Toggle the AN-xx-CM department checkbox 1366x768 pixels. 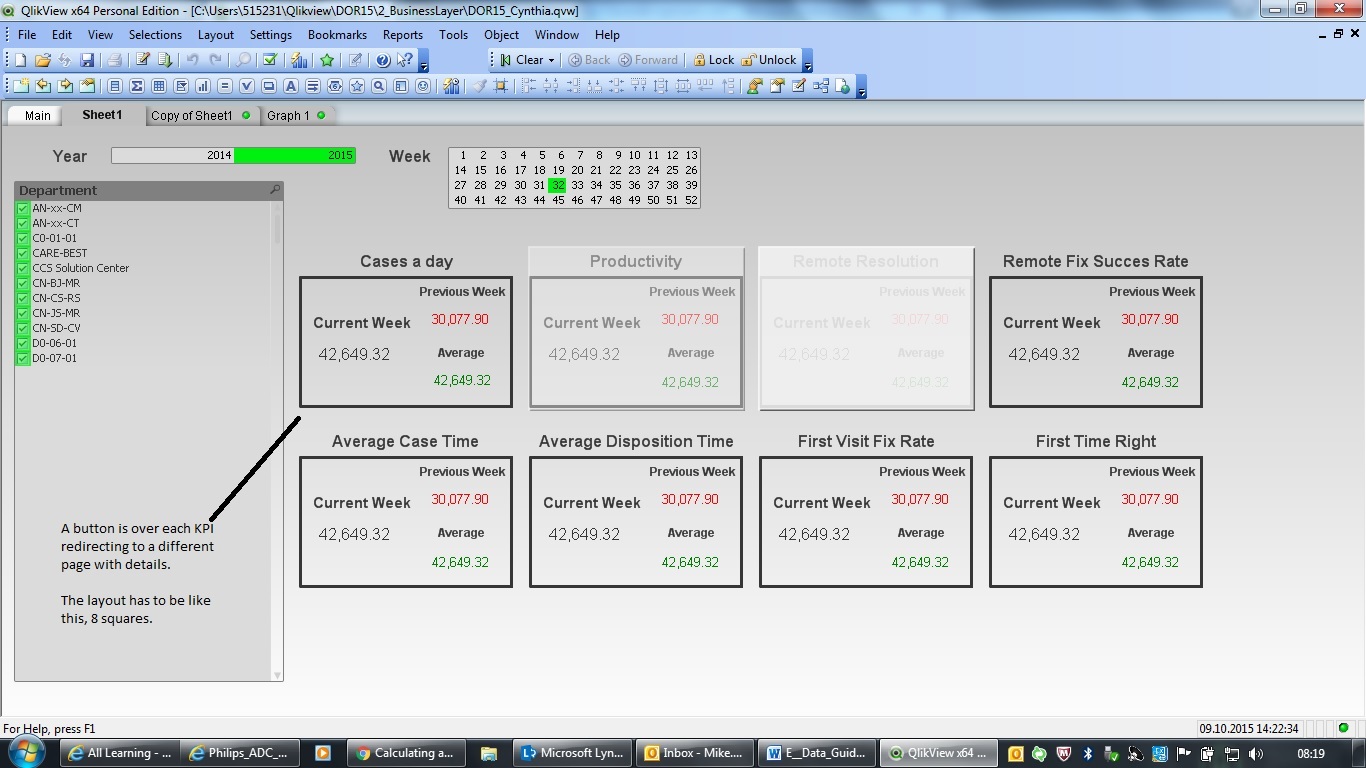pyautogui.click(x=23, y=208)
